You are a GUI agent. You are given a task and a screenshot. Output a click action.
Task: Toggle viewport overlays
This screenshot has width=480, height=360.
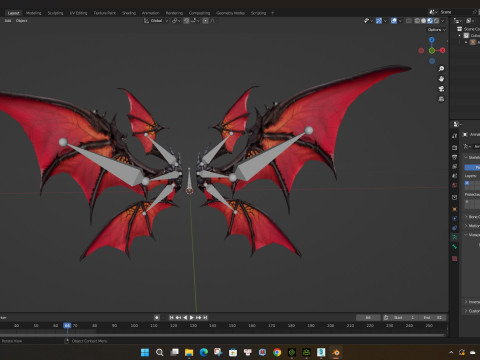point(394,21)
